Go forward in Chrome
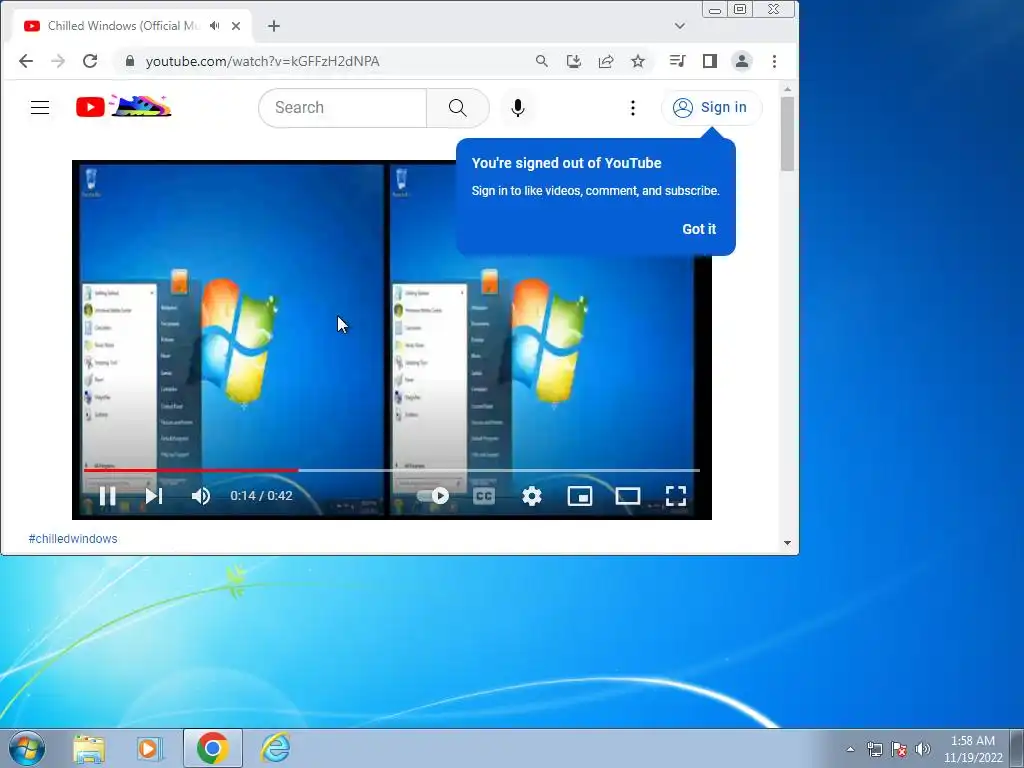The width and height of the screenshot is (1024, 768). coord(58,61)
